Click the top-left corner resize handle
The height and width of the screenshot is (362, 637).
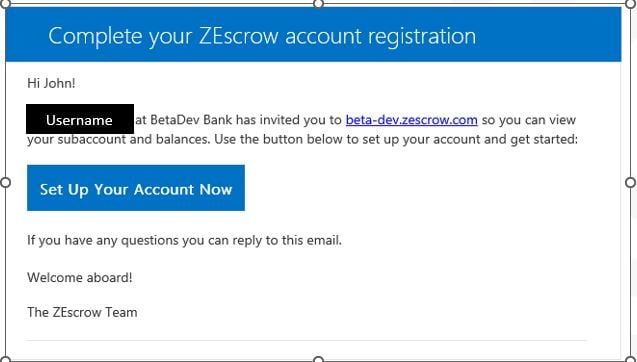pyautogui.click(x=5, y=3)
